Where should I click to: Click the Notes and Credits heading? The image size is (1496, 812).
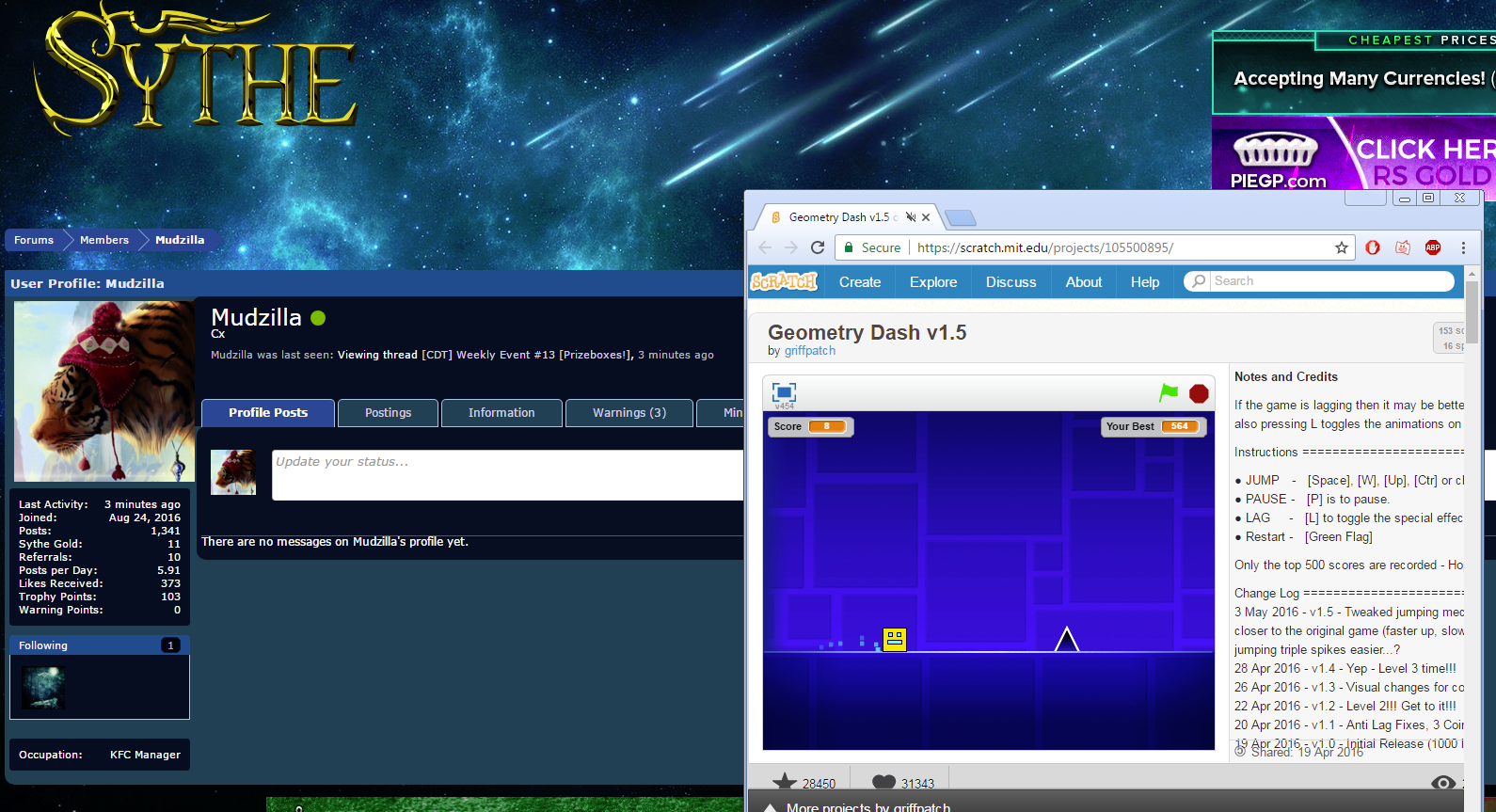(x=1286, y=376)
